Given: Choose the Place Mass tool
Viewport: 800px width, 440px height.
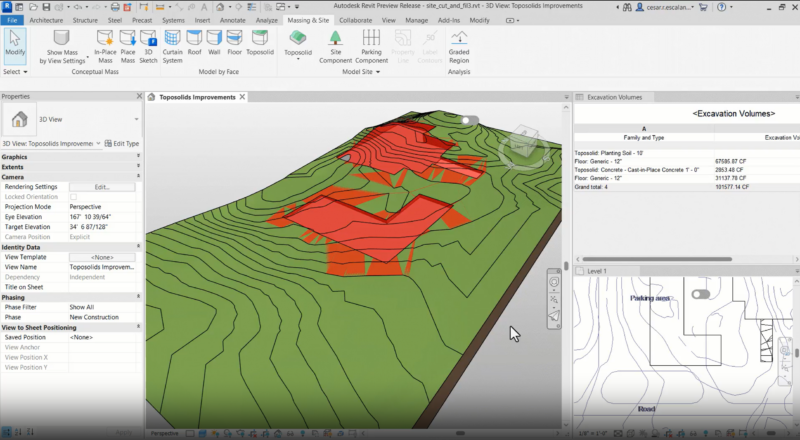Looking at the screenshot, I should [x=128, y=47].
